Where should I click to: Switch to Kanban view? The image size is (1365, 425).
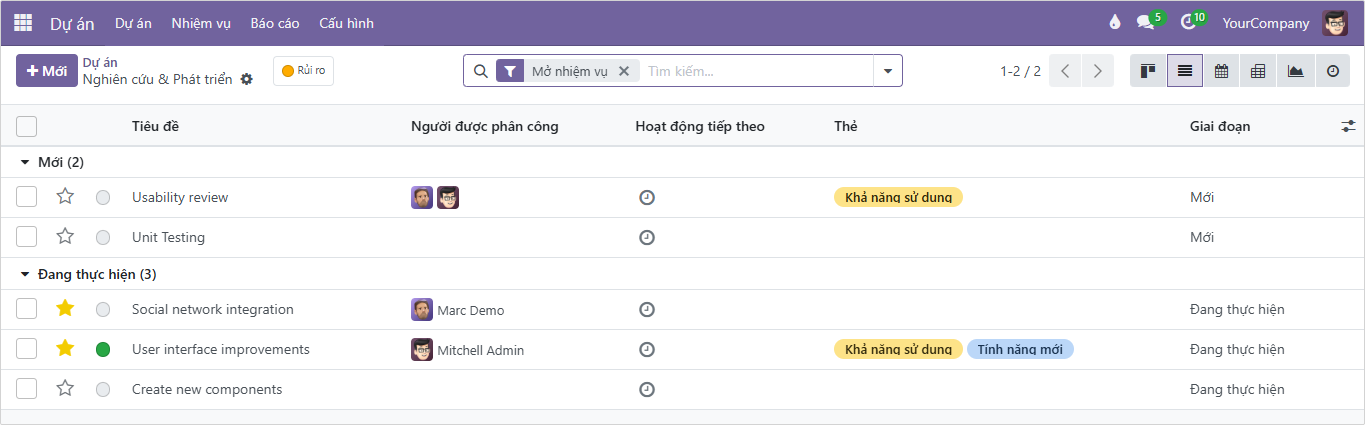1148,71
